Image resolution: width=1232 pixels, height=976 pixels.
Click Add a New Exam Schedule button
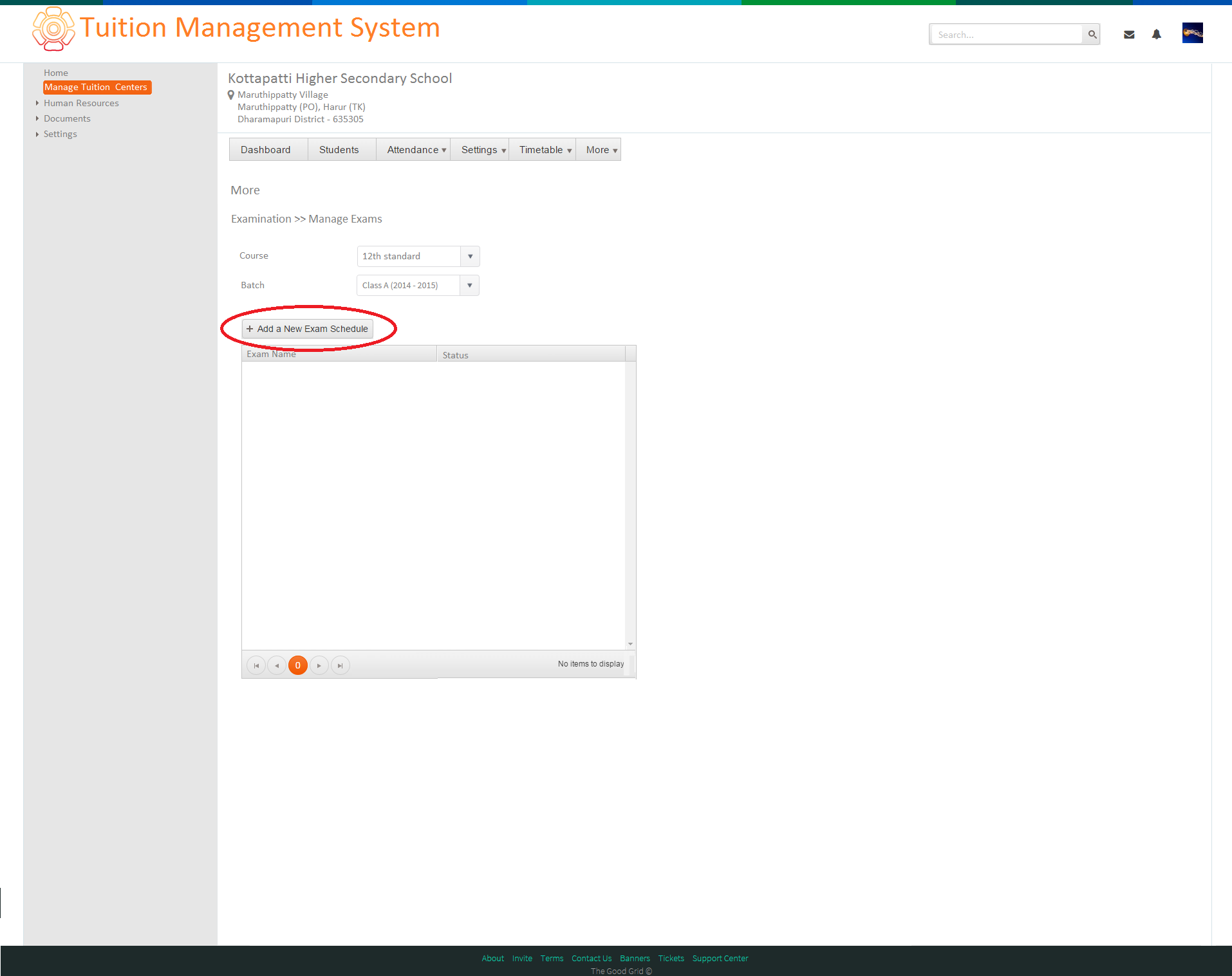[308, 329]
